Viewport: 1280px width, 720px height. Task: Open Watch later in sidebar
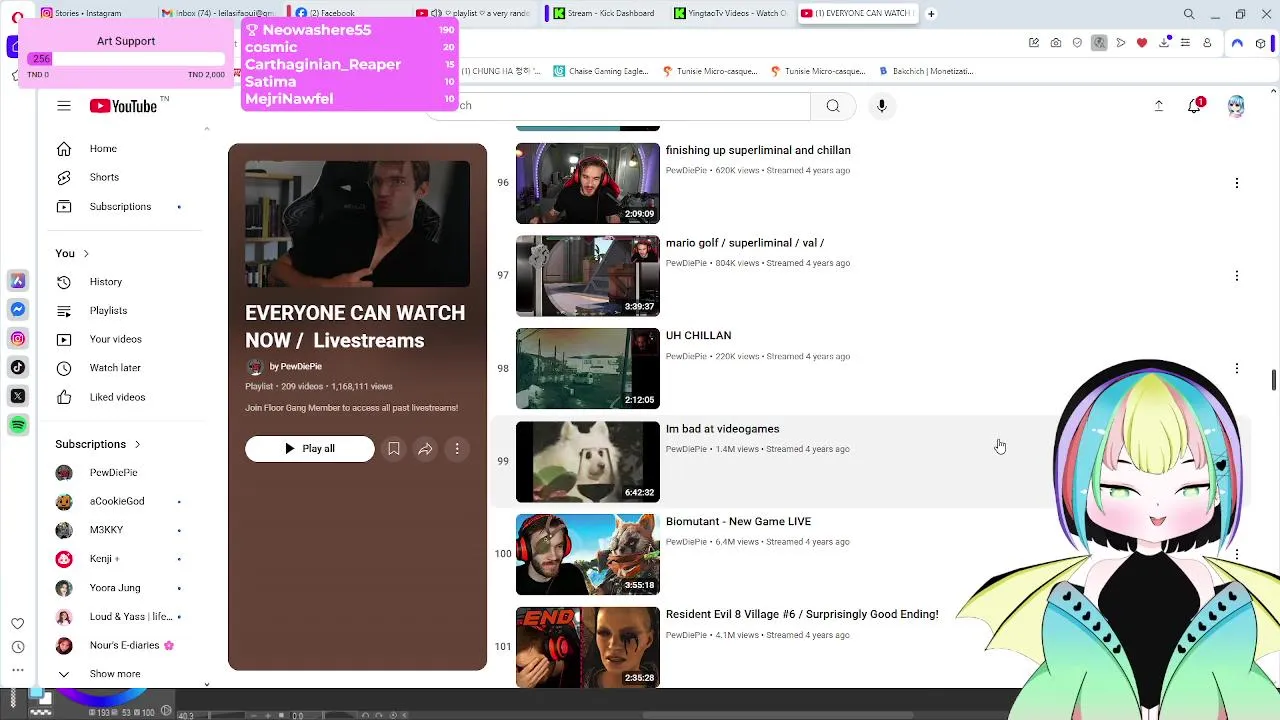pyautogui.click(x=125, y=368)
